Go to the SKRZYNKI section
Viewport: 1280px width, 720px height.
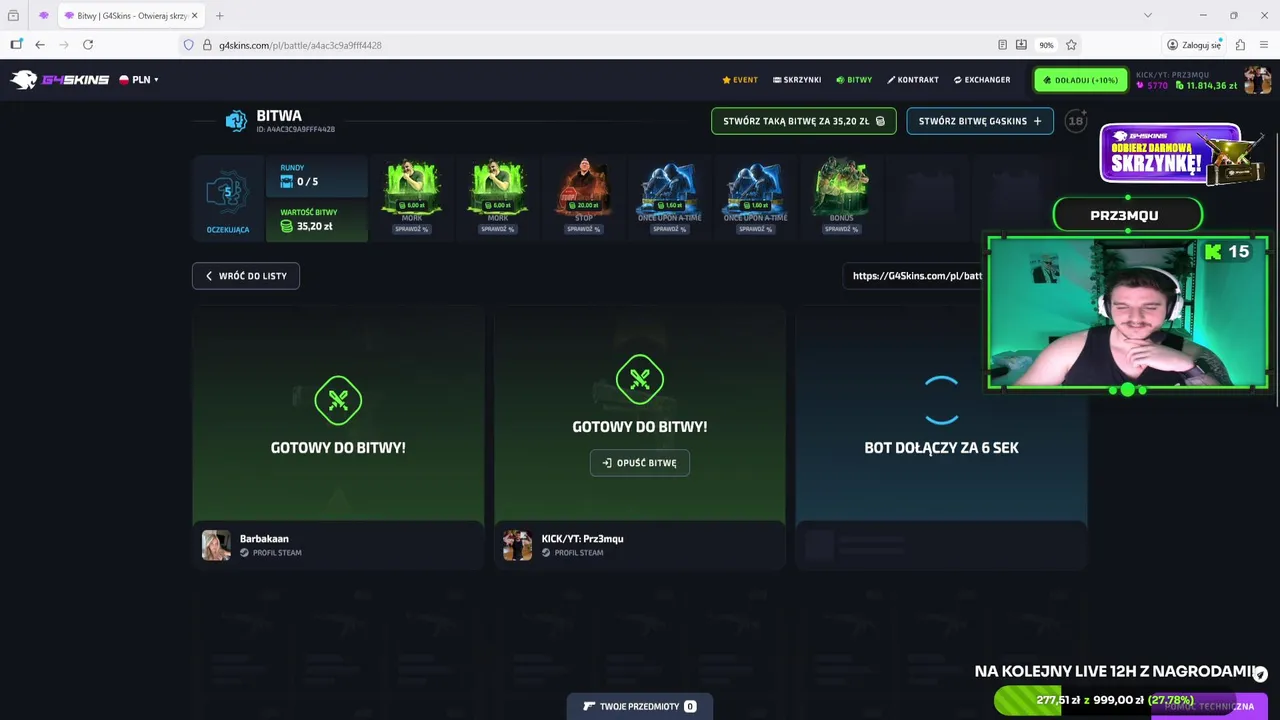coord(797,80)
